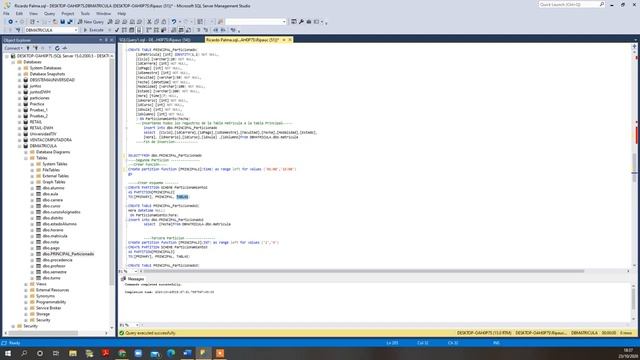Open the Tools menu
This screenshot has width=640, height=360.
(85, 13)
